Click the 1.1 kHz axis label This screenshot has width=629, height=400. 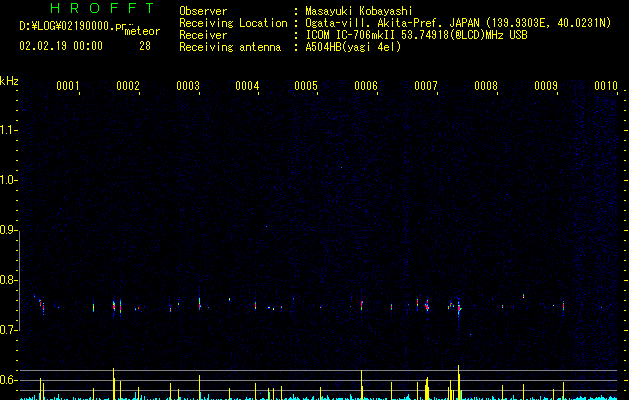point(8,130)
